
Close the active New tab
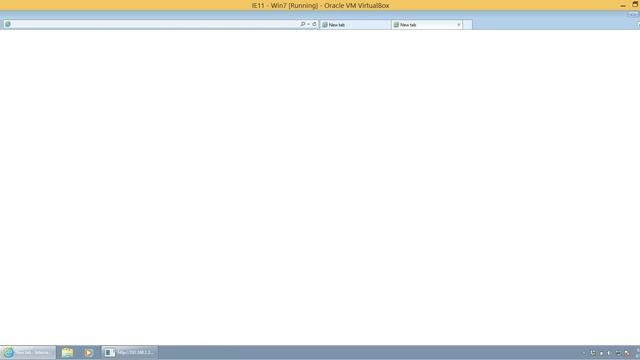pyautogui.click(x=459, y=24)
